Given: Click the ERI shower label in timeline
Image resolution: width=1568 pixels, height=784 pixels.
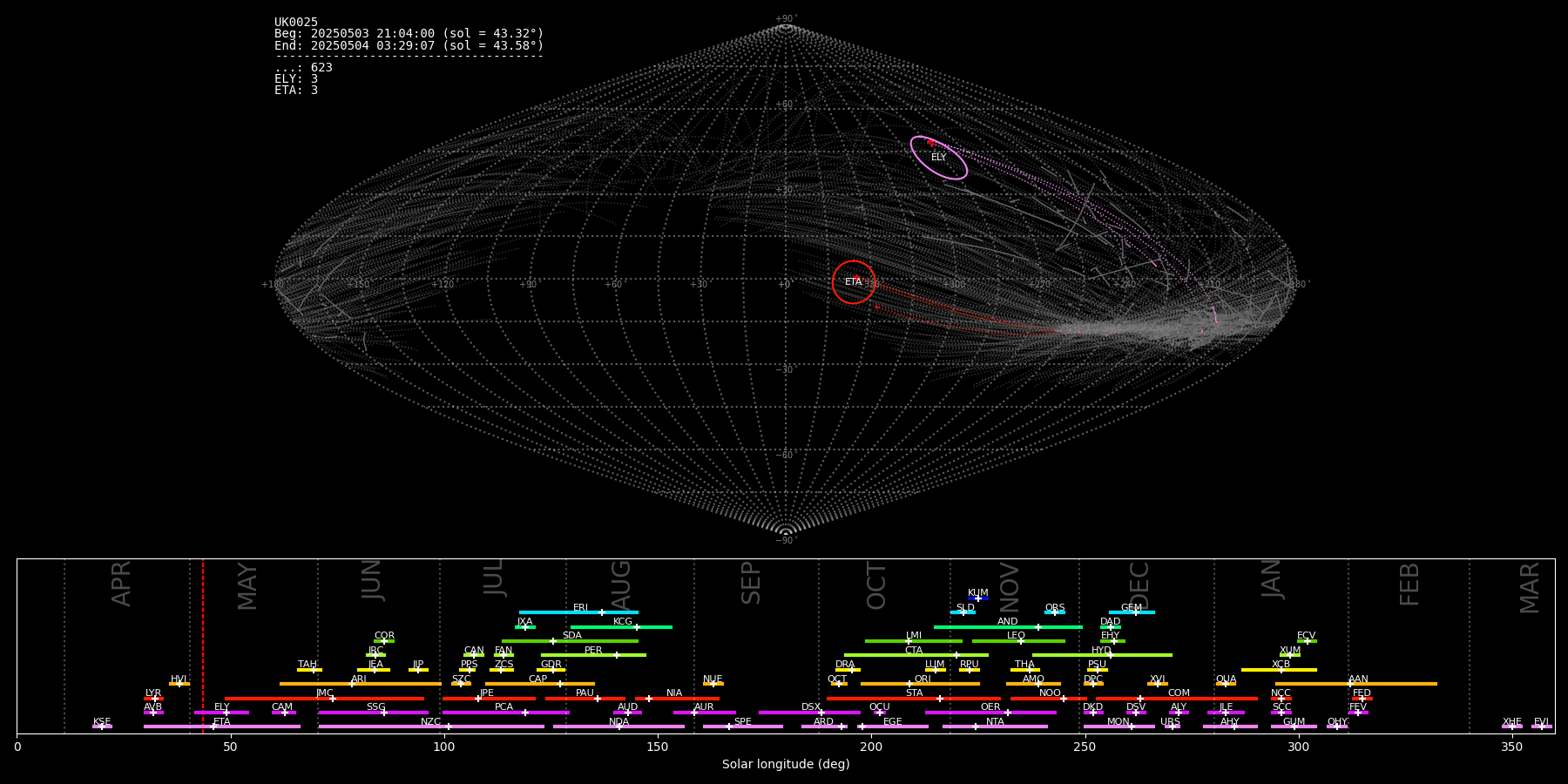Looking at the screenshot, I should 580,608.
